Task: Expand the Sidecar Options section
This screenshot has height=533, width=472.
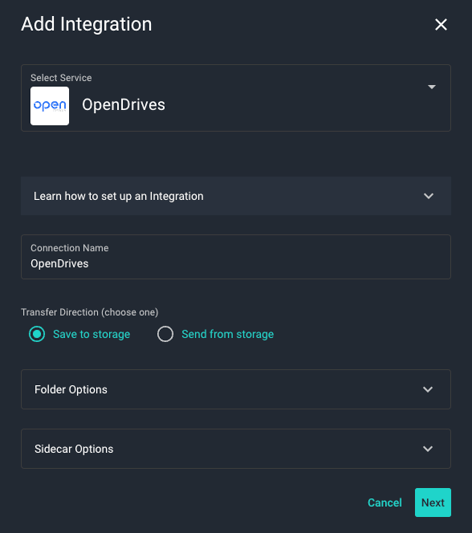Action: pyautogui.click(x=236, y=449)
